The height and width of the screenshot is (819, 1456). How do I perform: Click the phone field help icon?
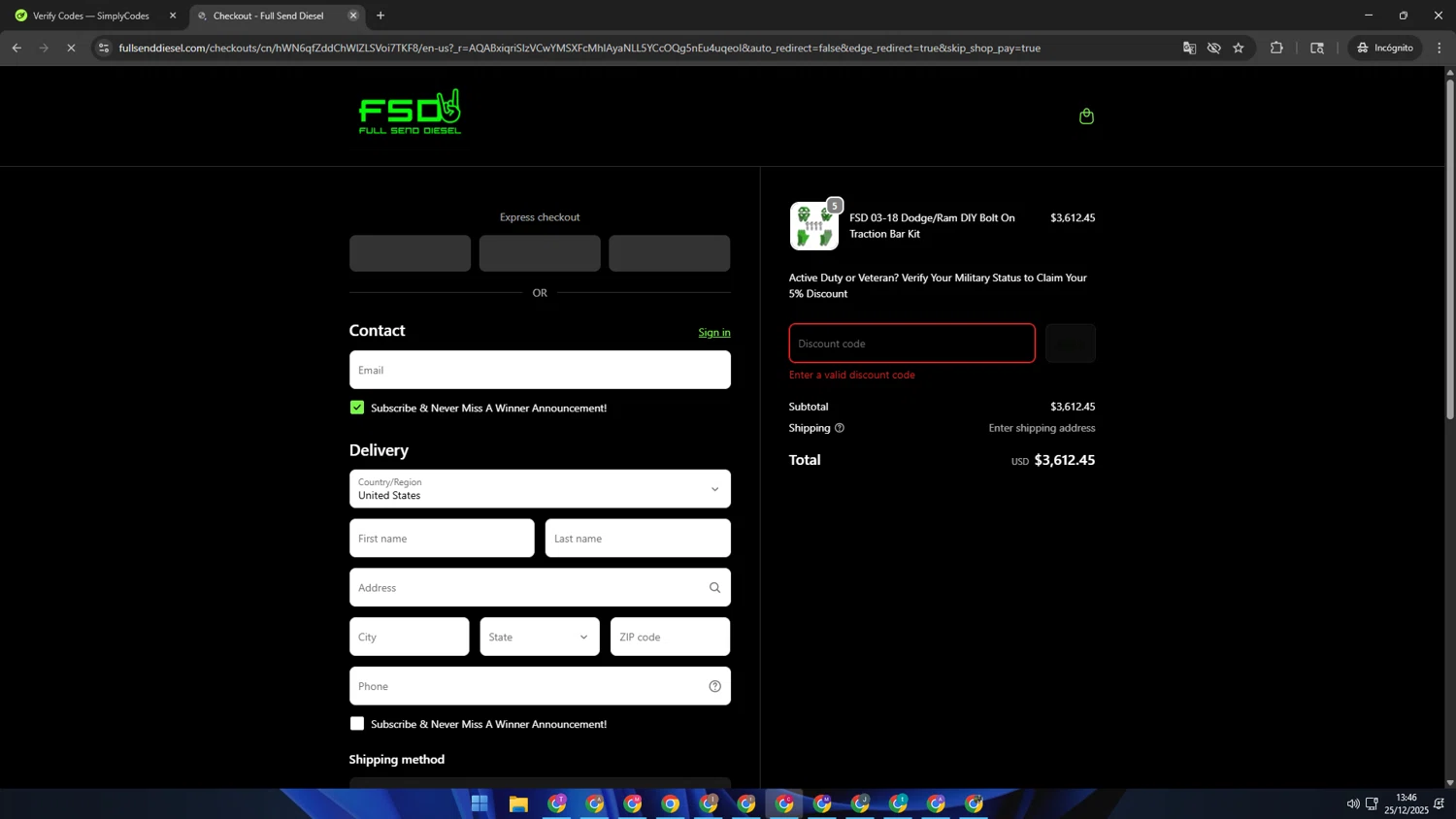tap(714, 686)
